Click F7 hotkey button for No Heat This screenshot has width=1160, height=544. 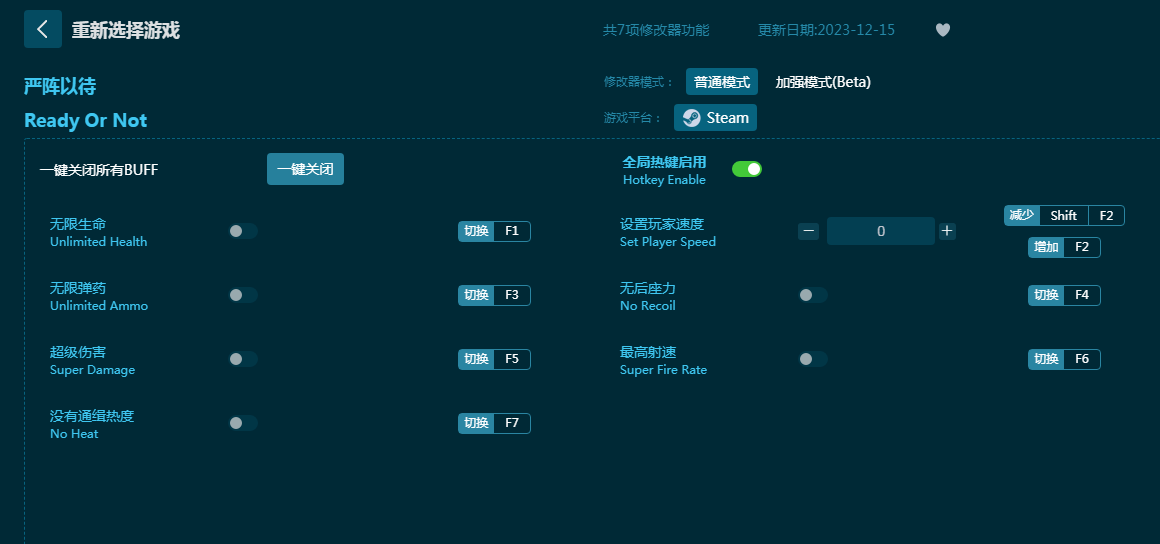coord(494,423)
